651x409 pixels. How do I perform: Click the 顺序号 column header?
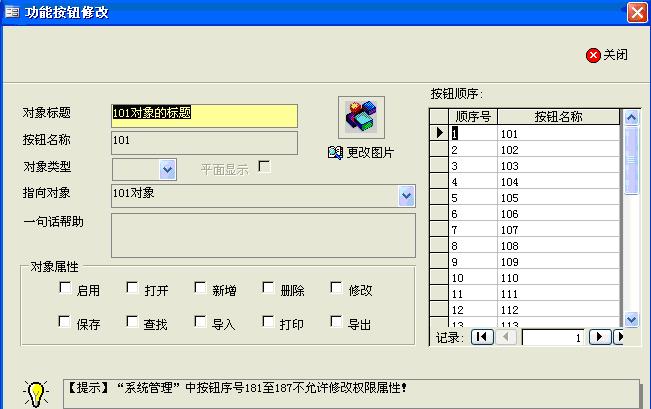point(472,116)
